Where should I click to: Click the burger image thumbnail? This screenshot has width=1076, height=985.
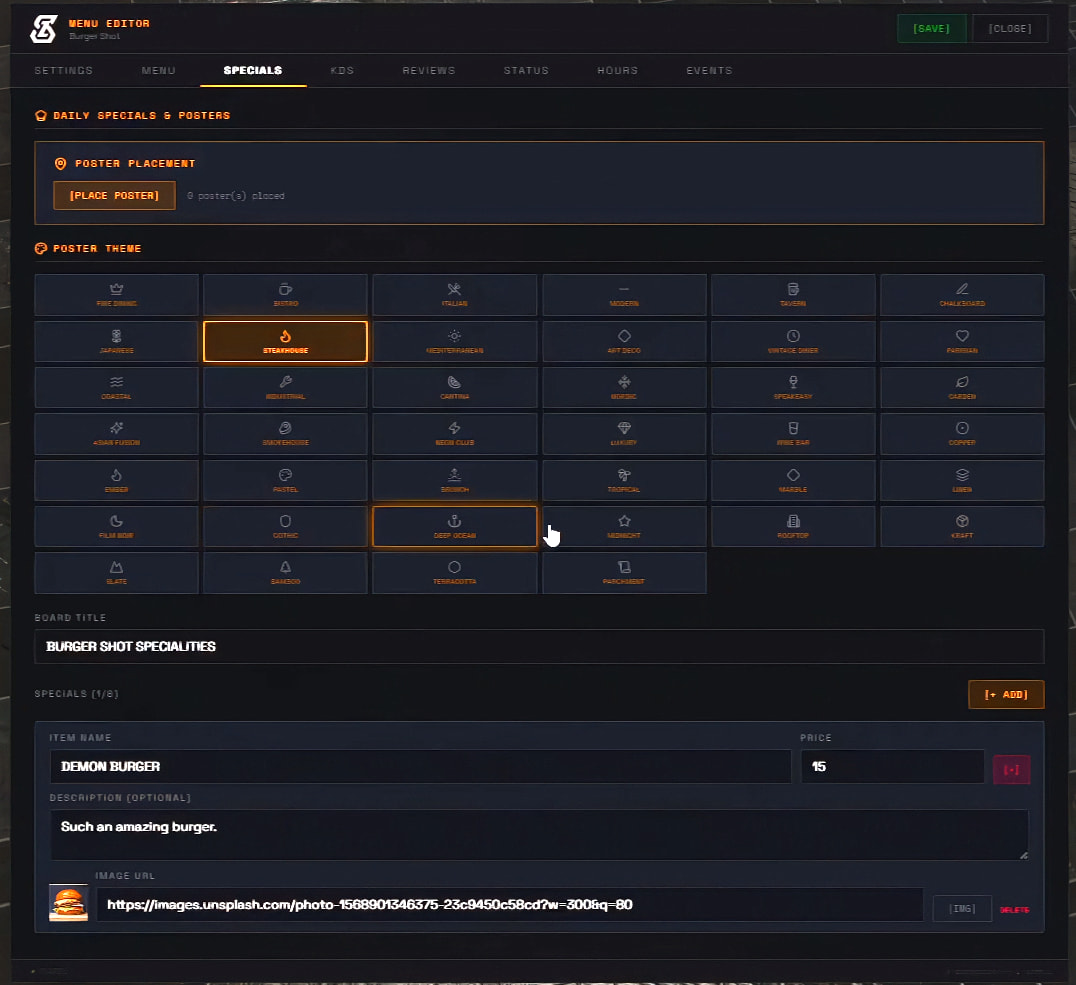(x=69, y=903)
